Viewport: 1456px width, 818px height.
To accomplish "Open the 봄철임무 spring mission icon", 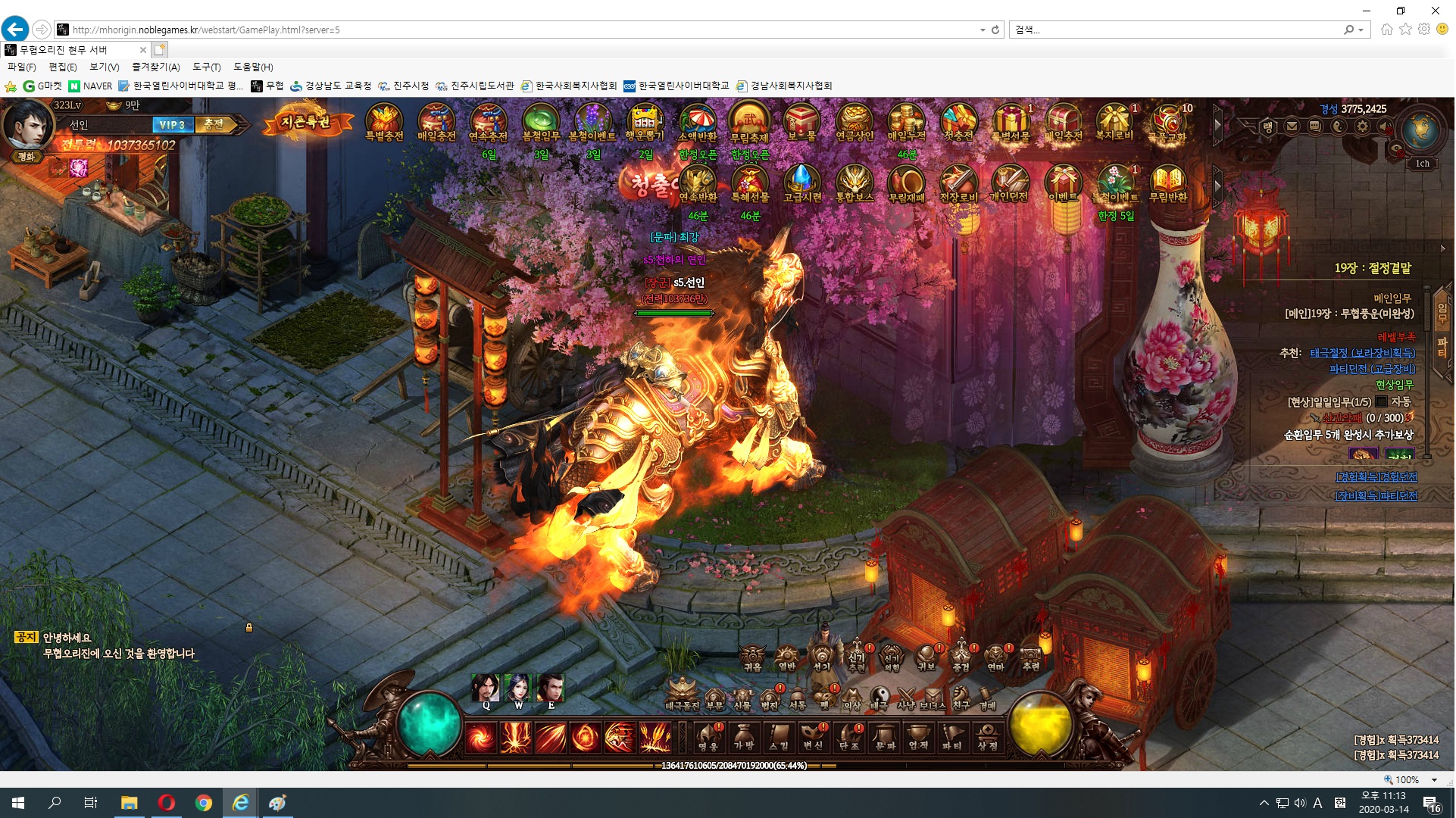I will (x=541, y=123).
